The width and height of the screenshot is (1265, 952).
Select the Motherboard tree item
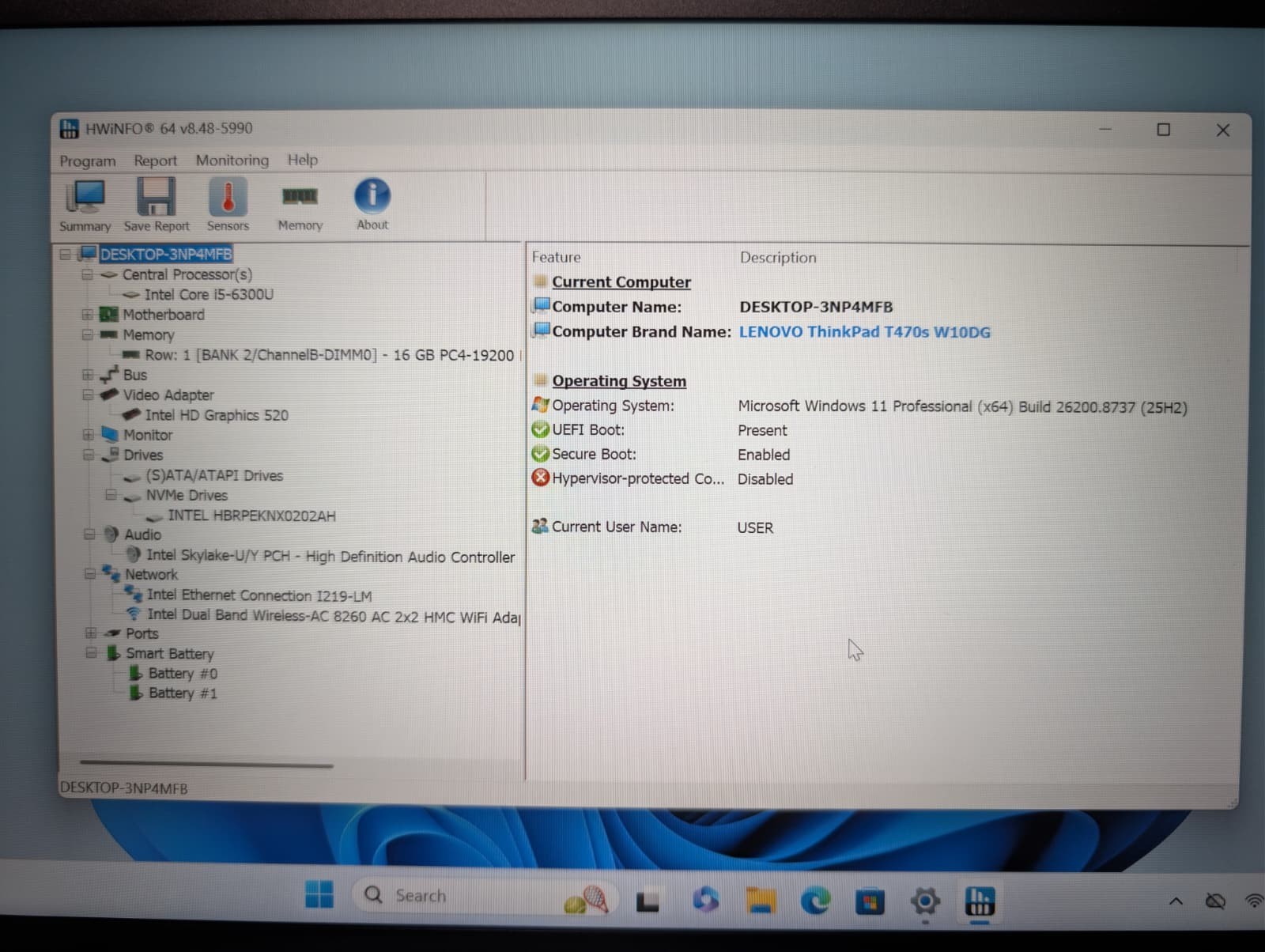pos(164,315)
